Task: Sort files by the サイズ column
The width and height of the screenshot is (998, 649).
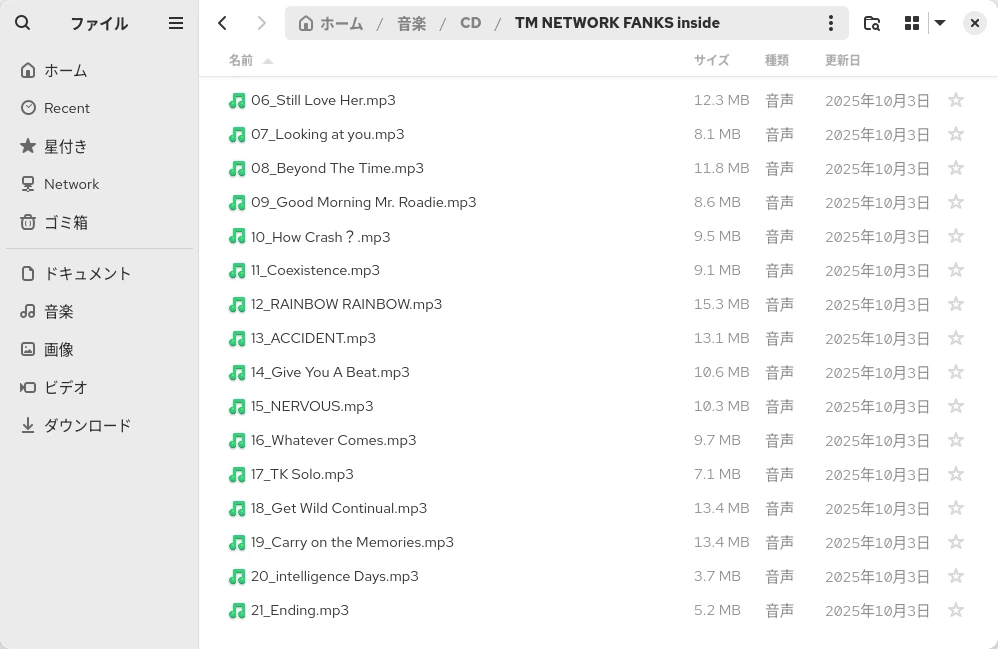Action: click(711, 60)
